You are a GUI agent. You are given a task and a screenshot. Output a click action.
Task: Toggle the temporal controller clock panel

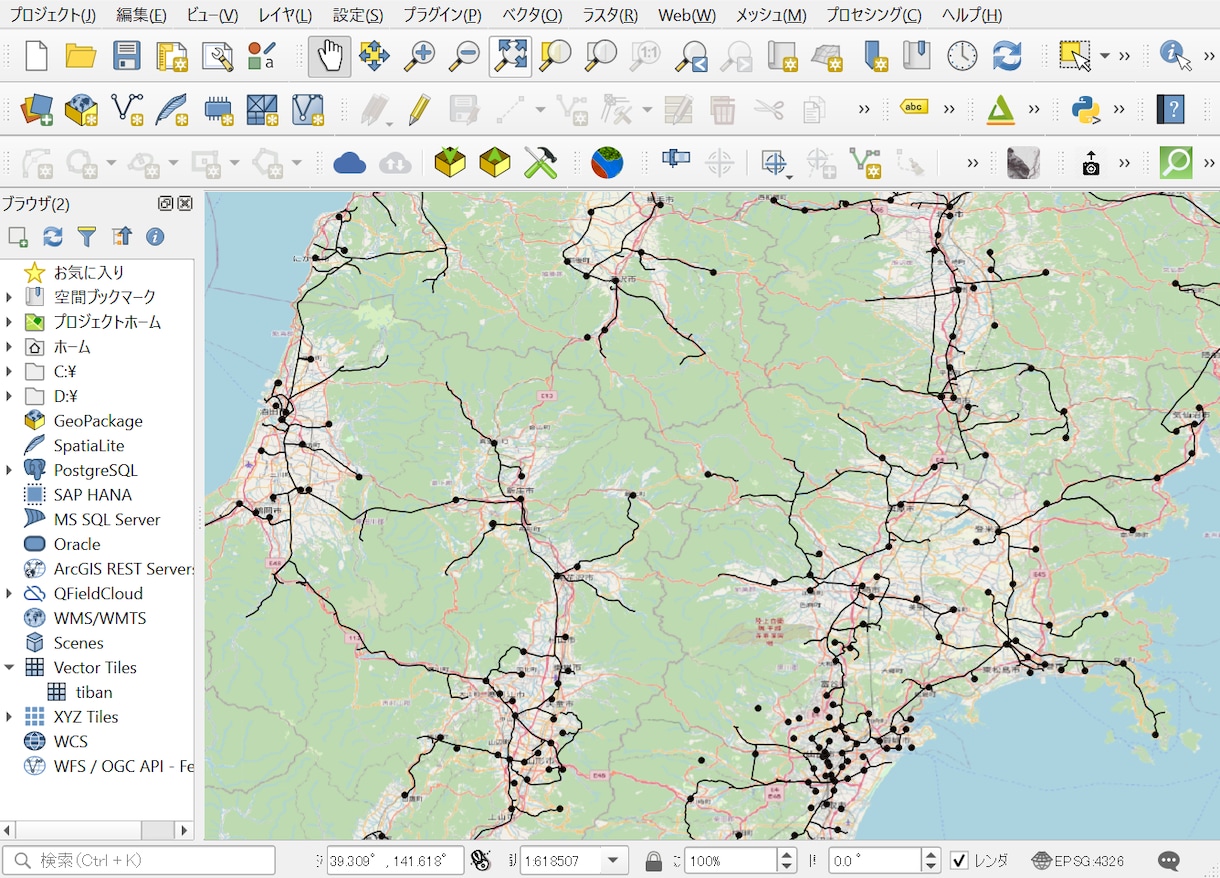pyautogui.click(x=962, y=56)
